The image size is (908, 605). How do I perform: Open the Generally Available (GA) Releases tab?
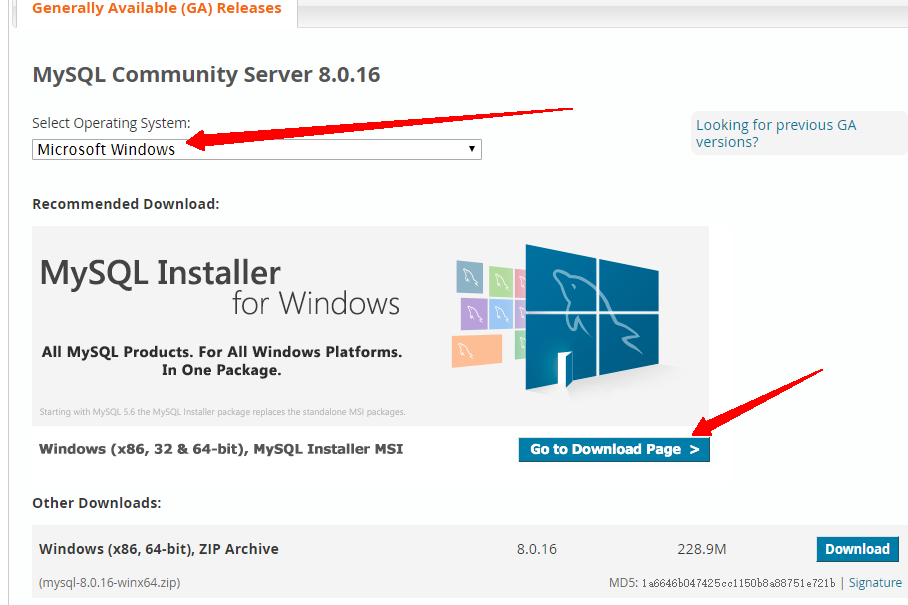tap(156, 9)
